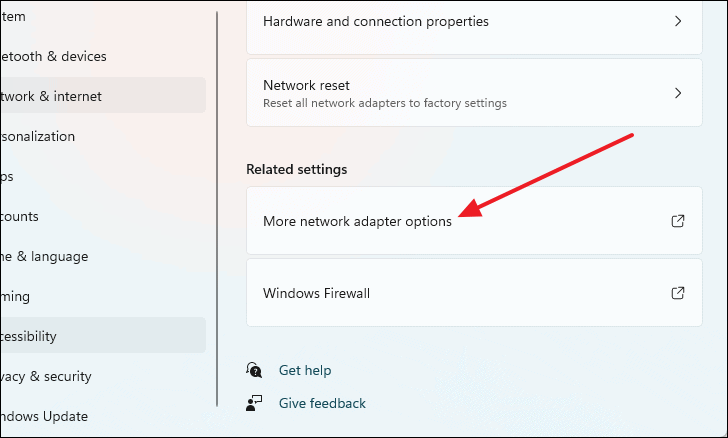Open Windows Update in sidebar
This screenshot has height=438, width=728.
point(103,416)
